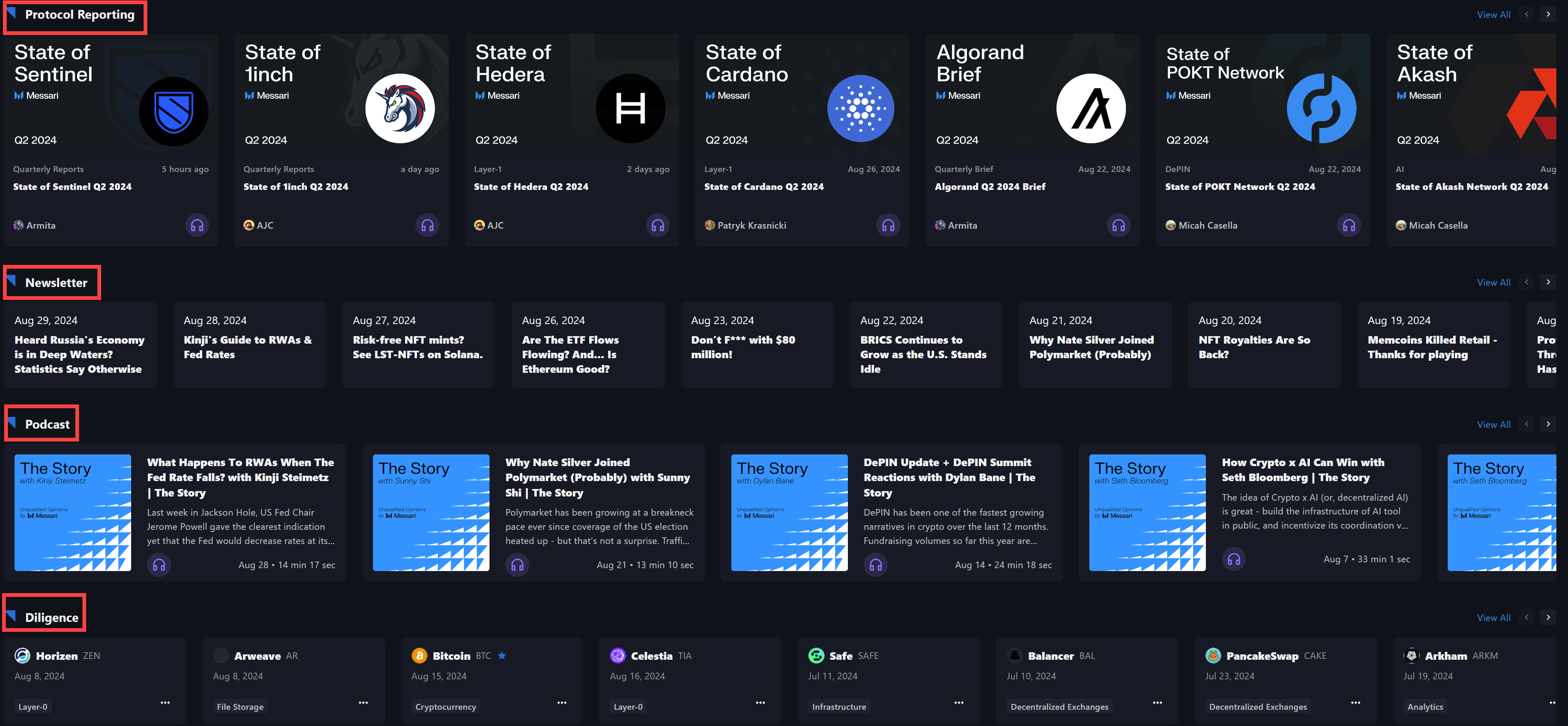Select Cryptocurrency tag on Bitcoin card
This screenshot has height=726, width=1568.
[x=445, y=706]
